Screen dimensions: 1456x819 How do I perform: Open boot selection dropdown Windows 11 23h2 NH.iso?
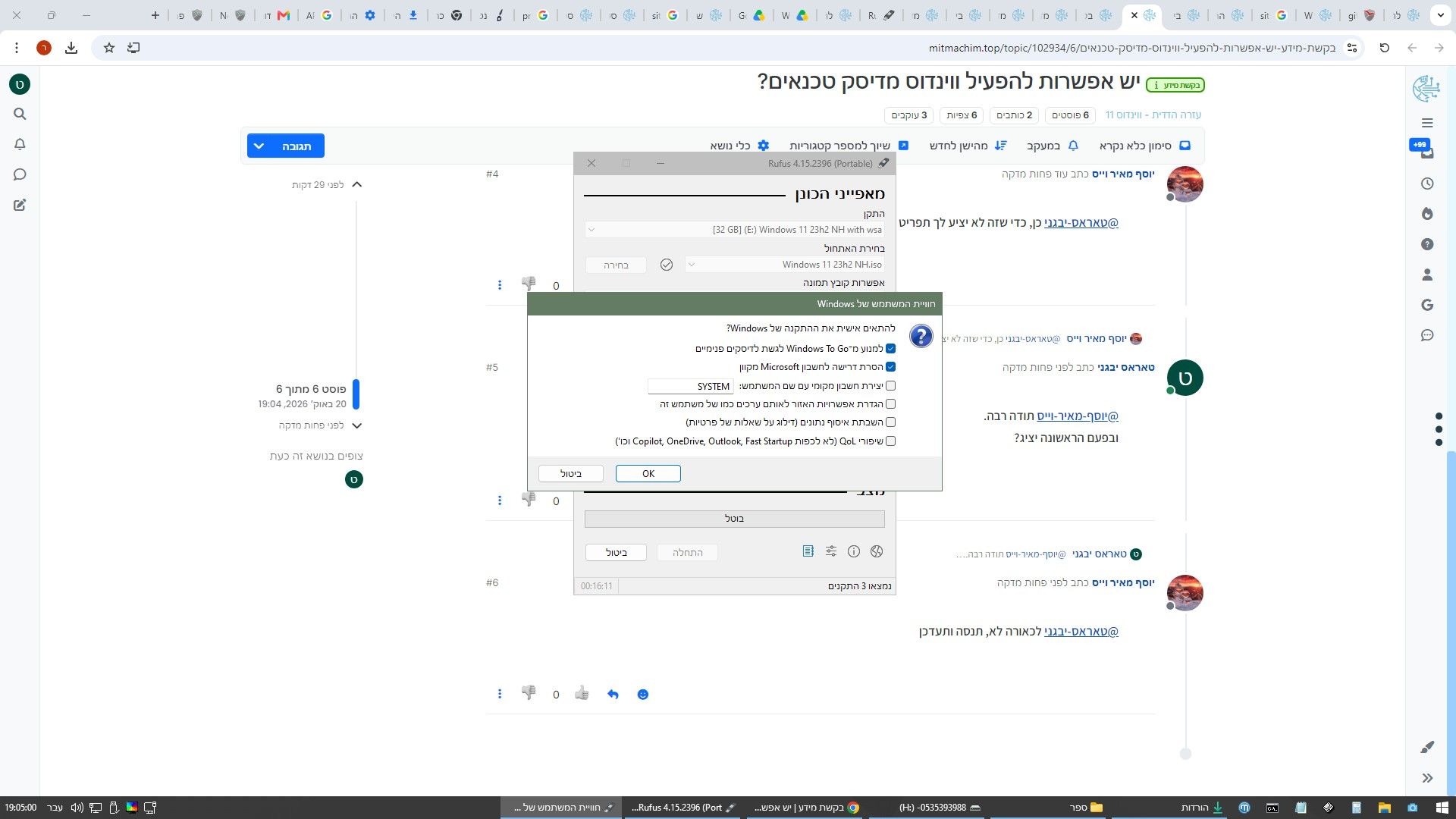[x=785, y=265]
